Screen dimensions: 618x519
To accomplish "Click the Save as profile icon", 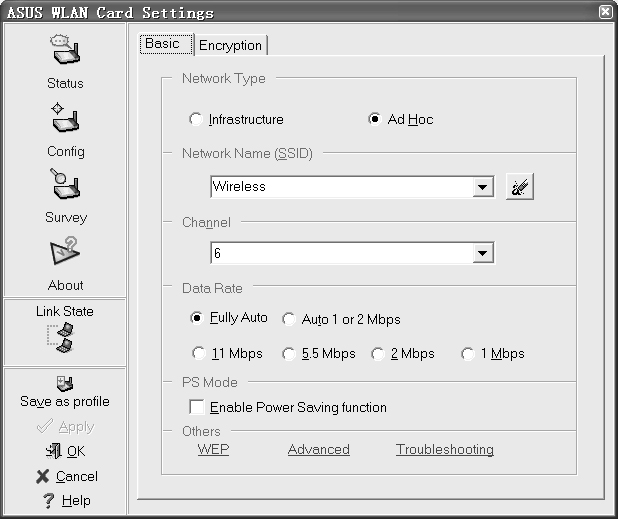I will click(x=65, y=384).
